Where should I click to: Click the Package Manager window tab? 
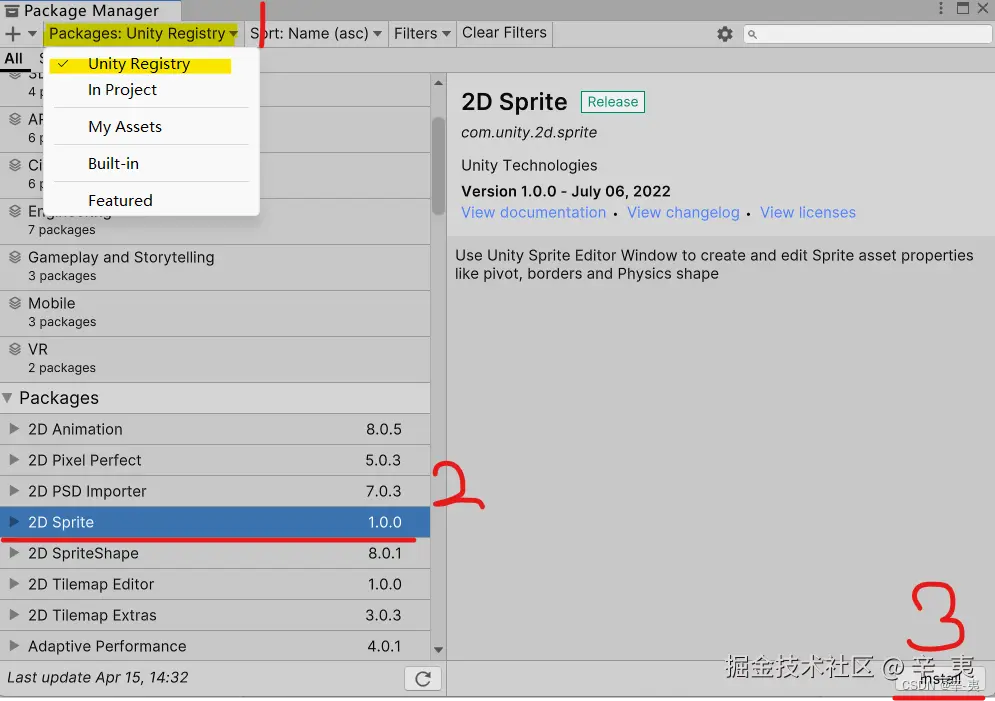[x=91, y=10]
